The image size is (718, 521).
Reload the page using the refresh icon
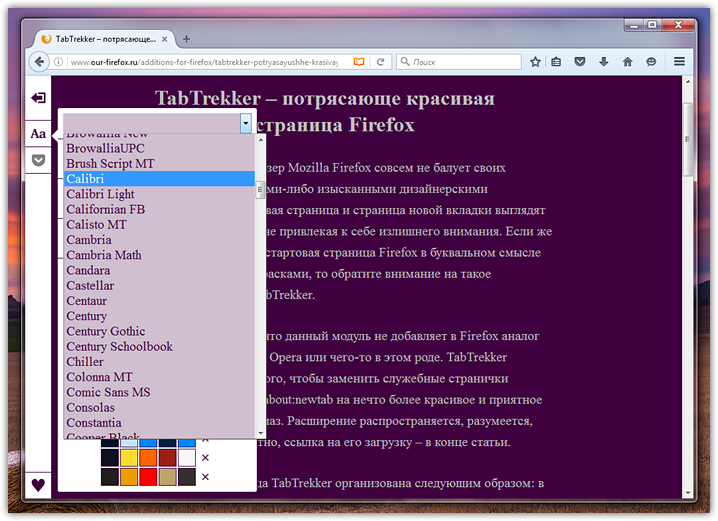[x=381, y=62]
